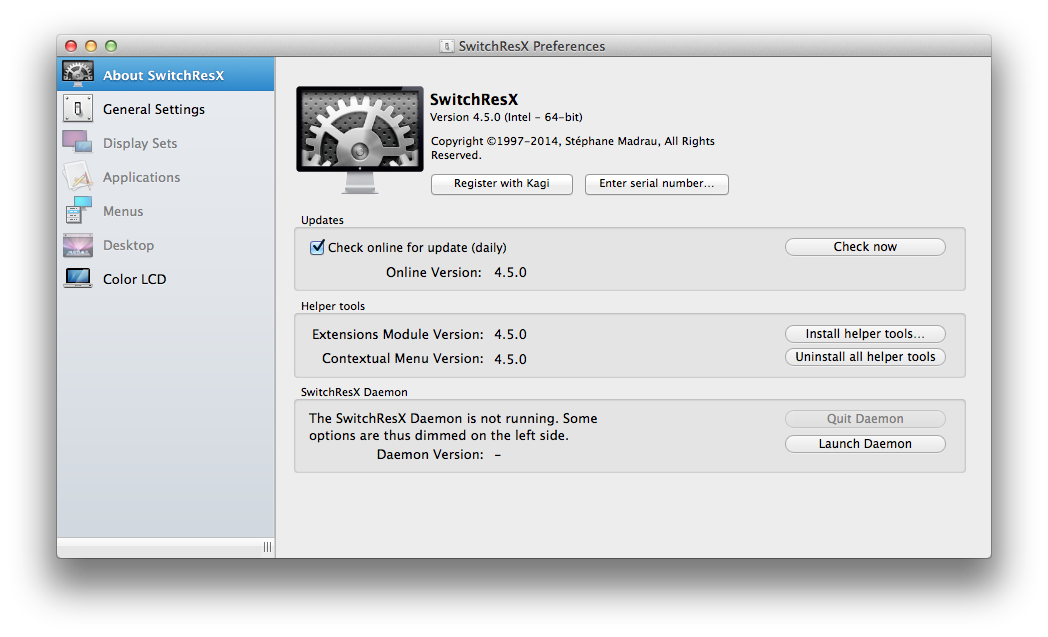1048x637 pixels.
Task: Click the Display Sets monitors icon
Action: click(78, 142)
